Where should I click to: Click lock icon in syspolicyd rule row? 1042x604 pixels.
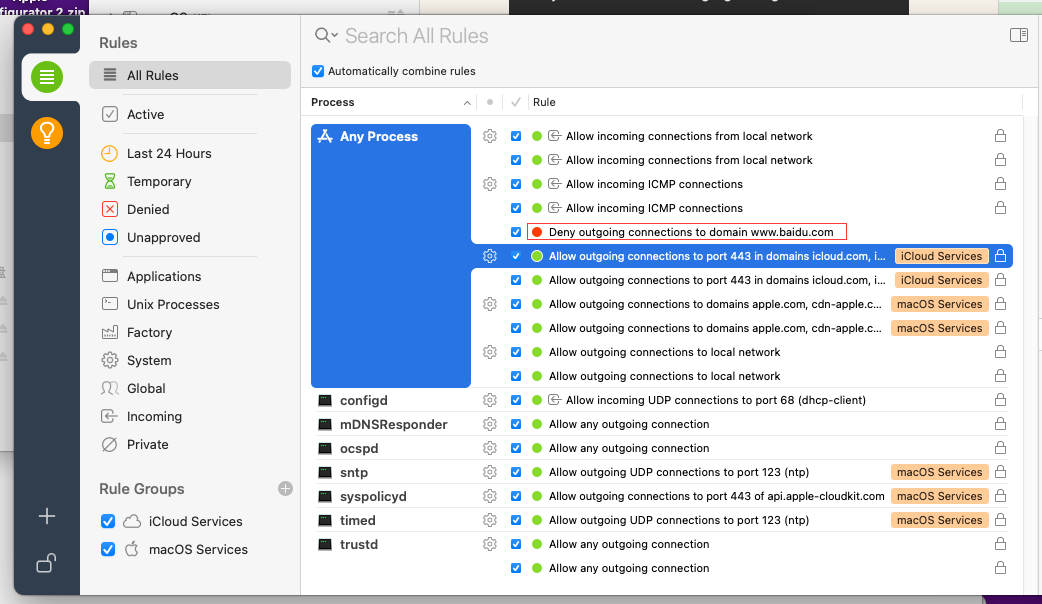coord(999,495)
